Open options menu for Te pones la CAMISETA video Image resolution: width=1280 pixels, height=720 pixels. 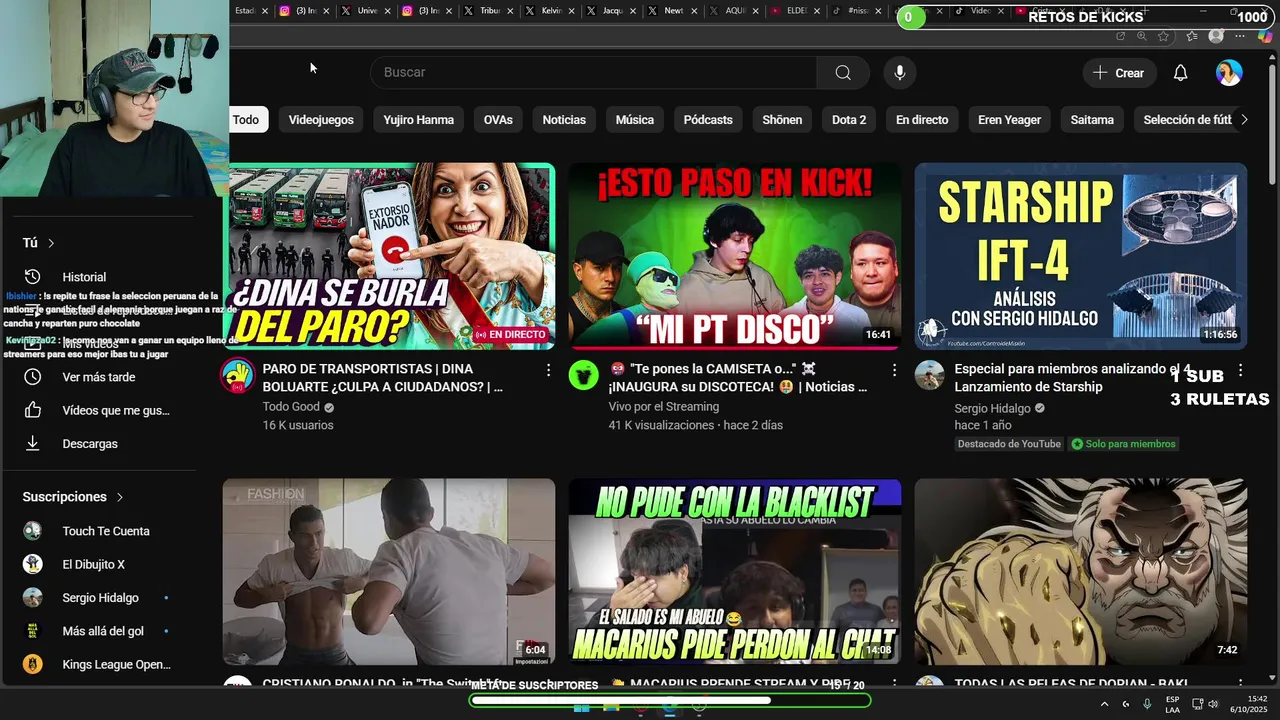(x=894, y=370)
